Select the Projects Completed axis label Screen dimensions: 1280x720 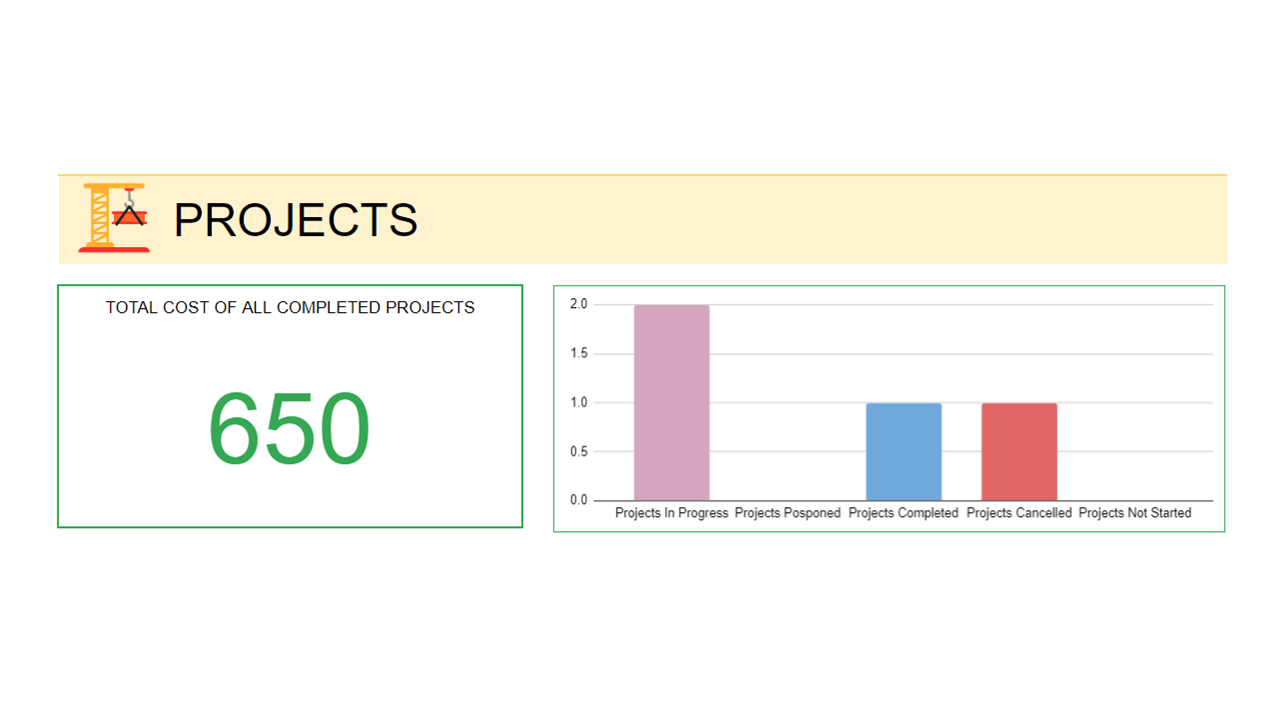pos(904,513)
